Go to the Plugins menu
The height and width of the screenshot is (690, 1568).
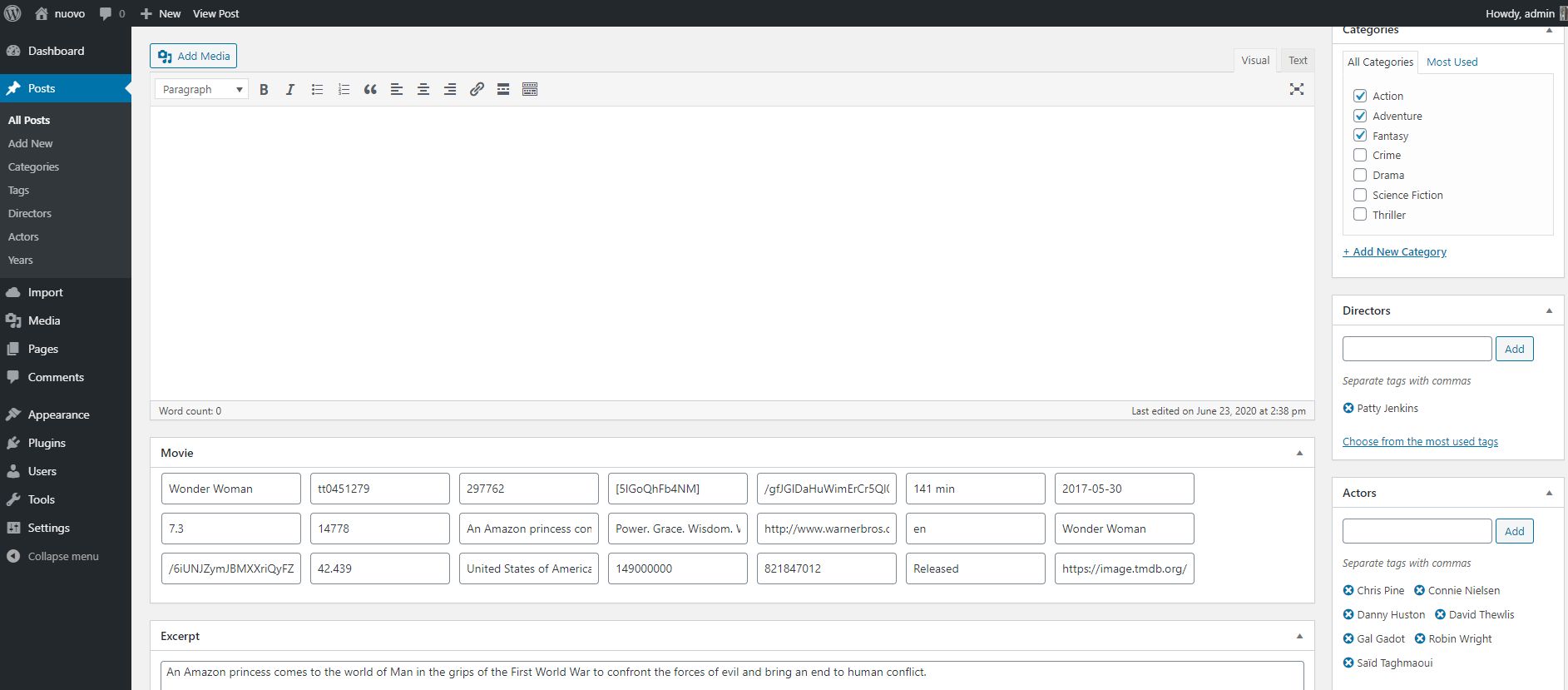pos(66,443)
